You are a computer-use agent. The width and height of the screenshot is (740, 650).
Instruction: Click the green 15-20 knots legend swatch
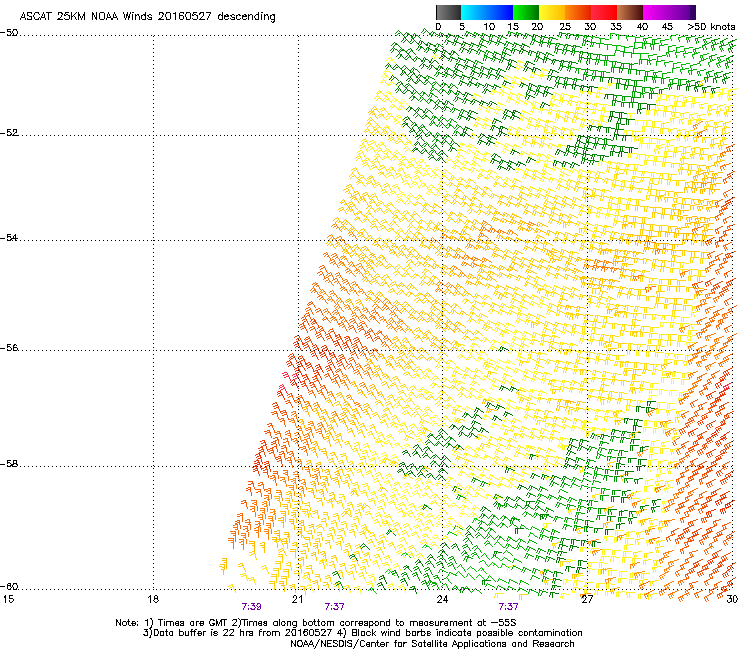526,12
